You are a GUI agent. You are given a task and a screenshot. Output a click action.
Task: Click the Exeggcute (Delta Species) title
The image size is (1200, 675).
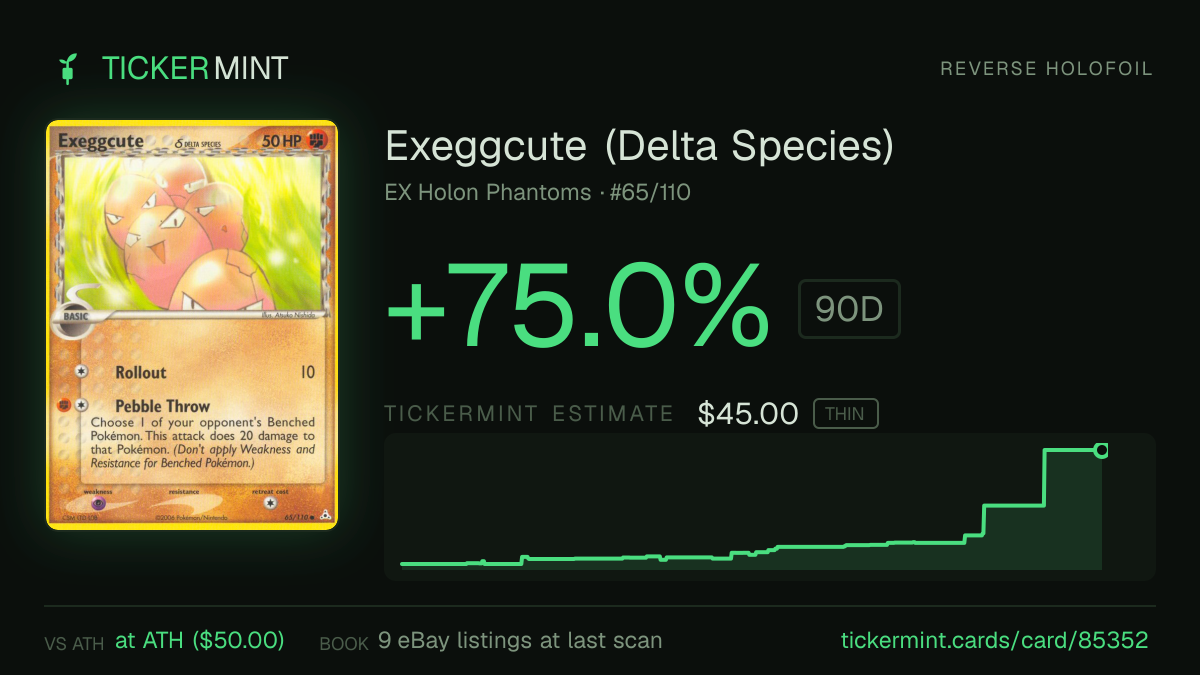tap(639, 147)
